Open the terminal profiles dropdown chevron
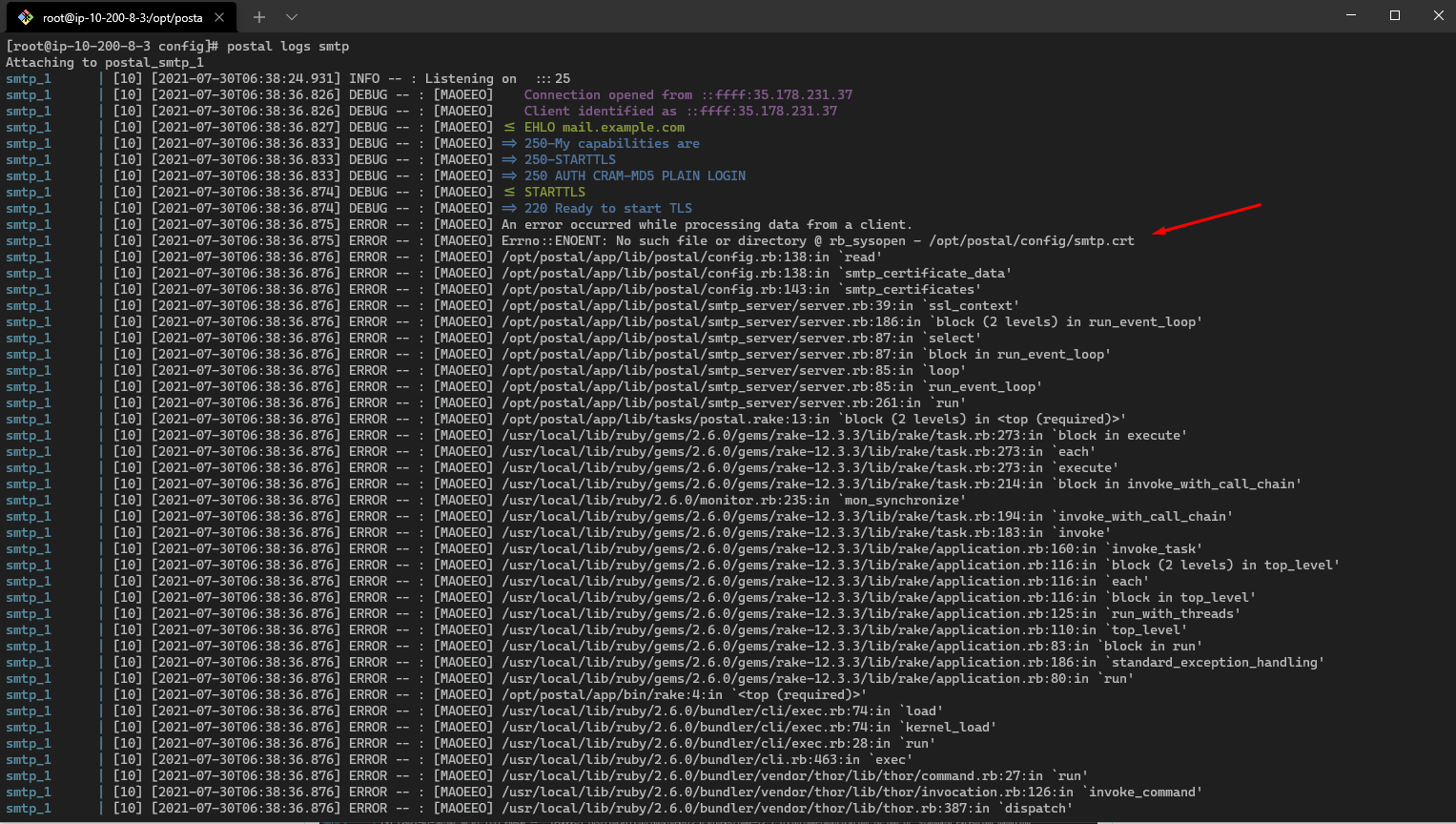Viewport: 1456px width, 824px height. point(292,17)
